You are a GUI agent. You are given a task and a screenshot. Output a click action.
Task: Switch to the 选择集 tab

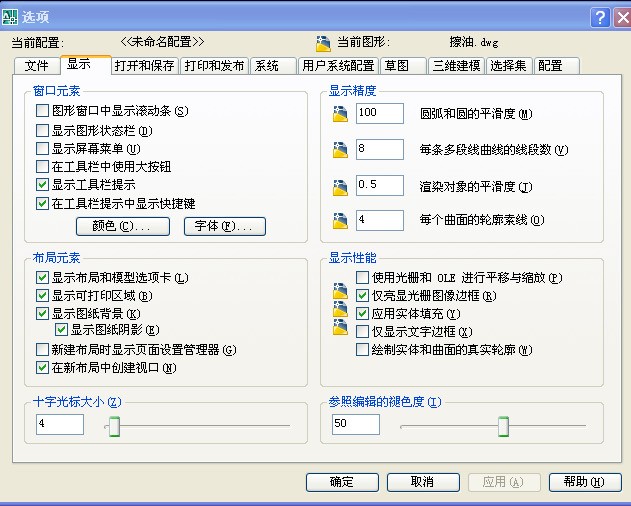coord(509,66)
